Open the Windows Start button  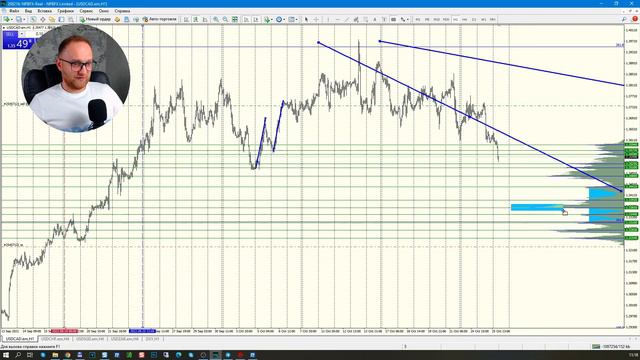pos(6,355)
